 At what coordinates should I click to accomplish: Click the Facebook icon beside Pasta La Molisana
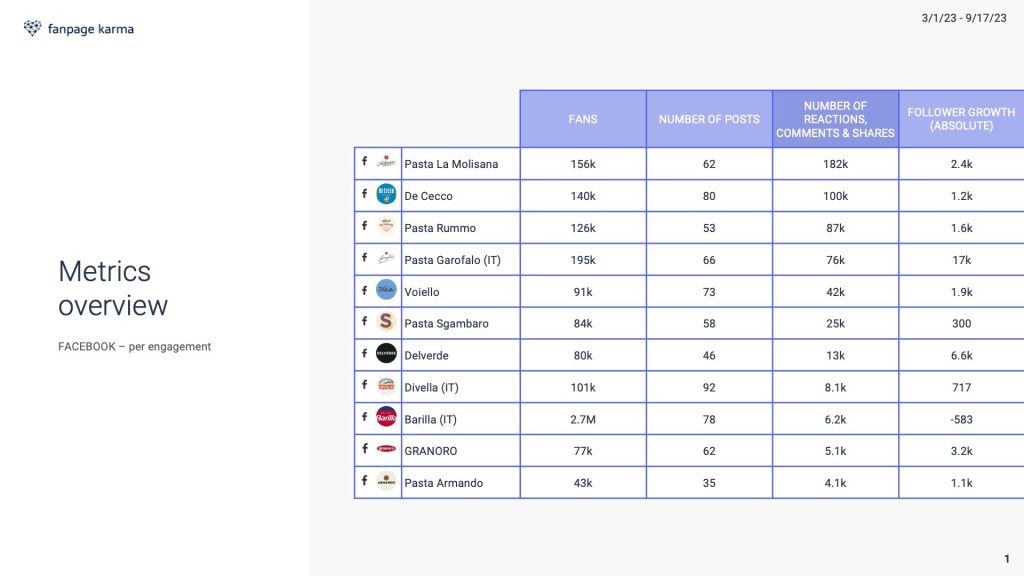coord(364,161)
